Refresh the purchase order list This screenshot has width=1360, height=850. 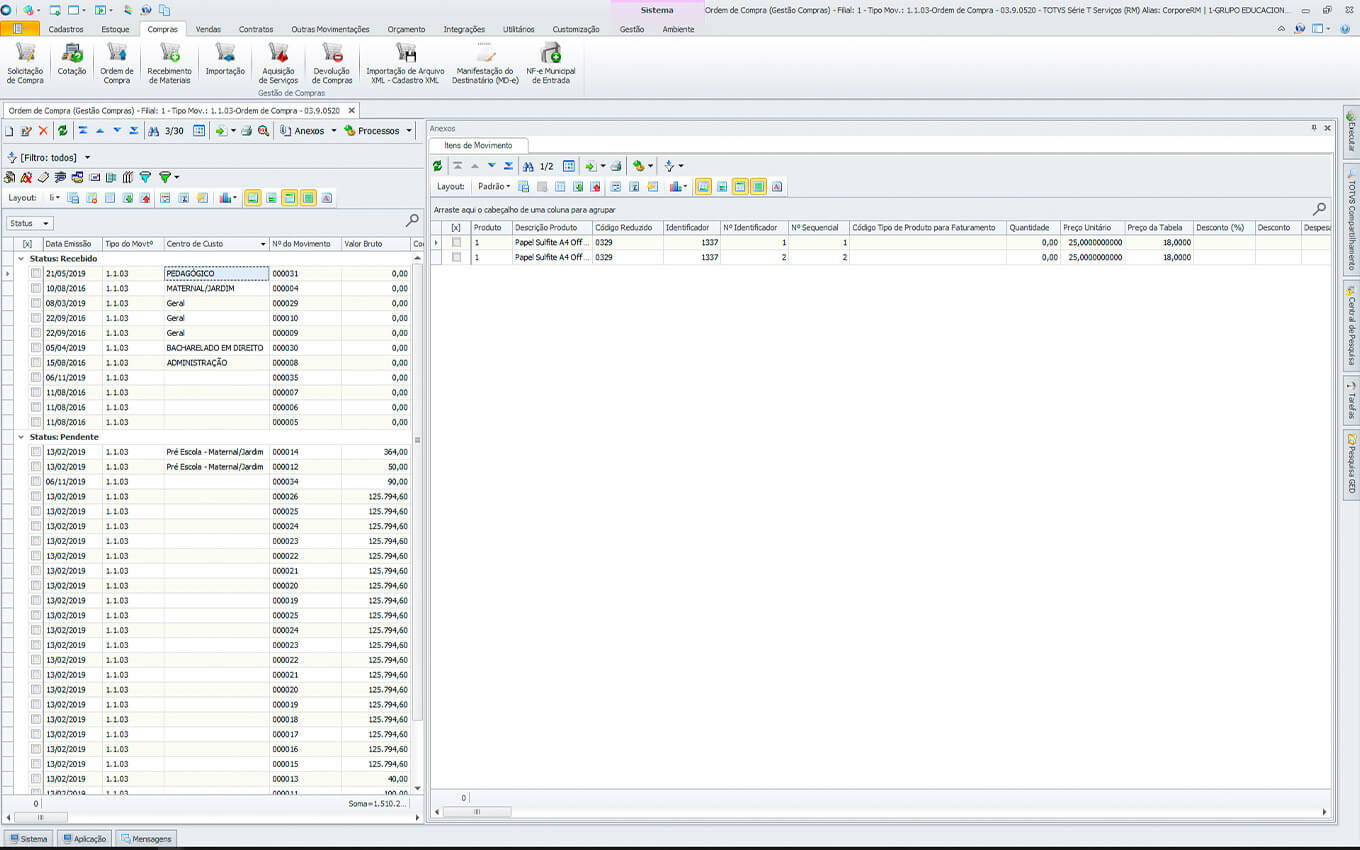tap(63, 131)
